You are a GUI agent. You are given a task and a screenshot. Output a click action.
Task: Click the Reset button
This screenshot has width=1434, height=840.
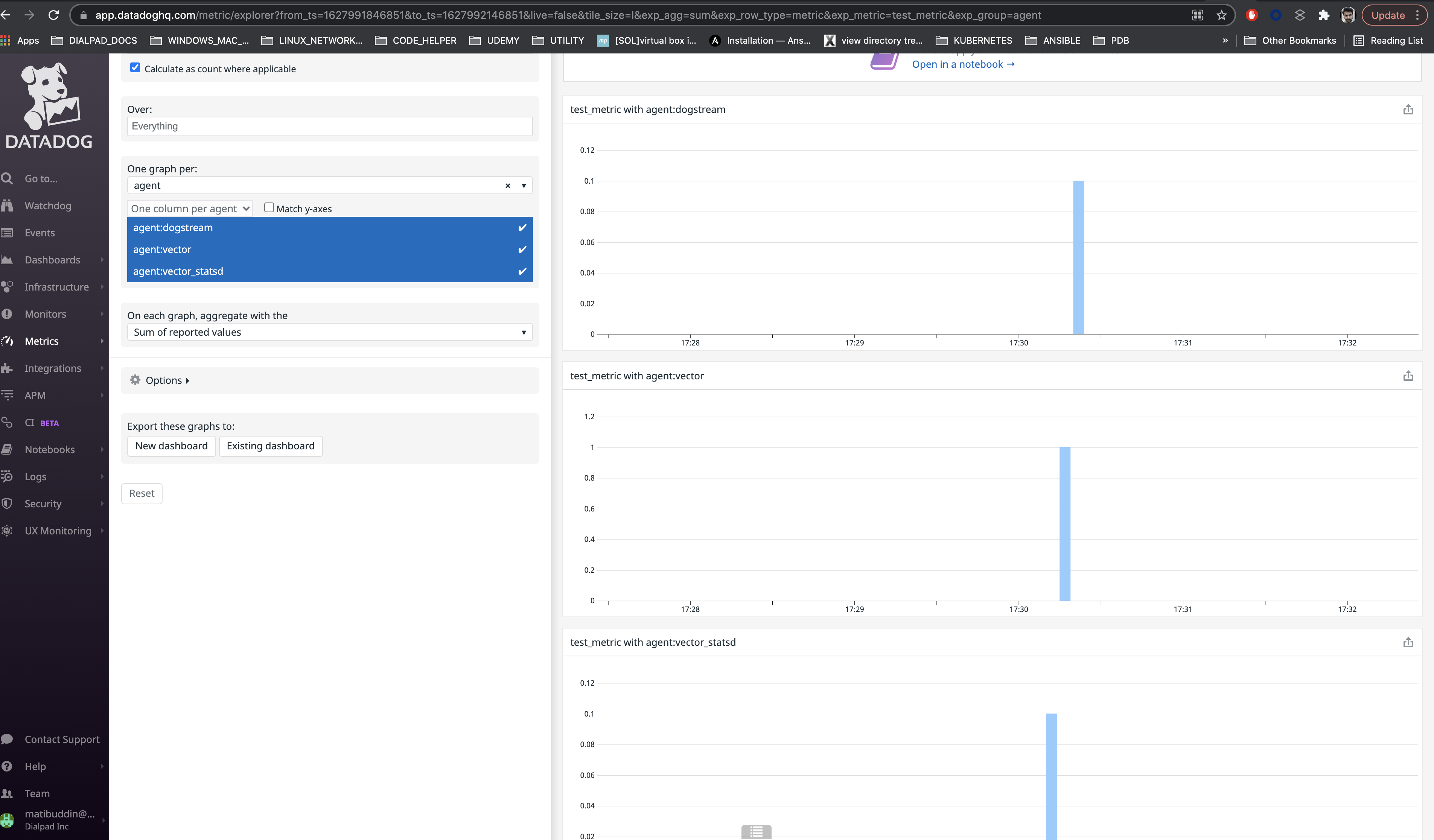[141, 493]
